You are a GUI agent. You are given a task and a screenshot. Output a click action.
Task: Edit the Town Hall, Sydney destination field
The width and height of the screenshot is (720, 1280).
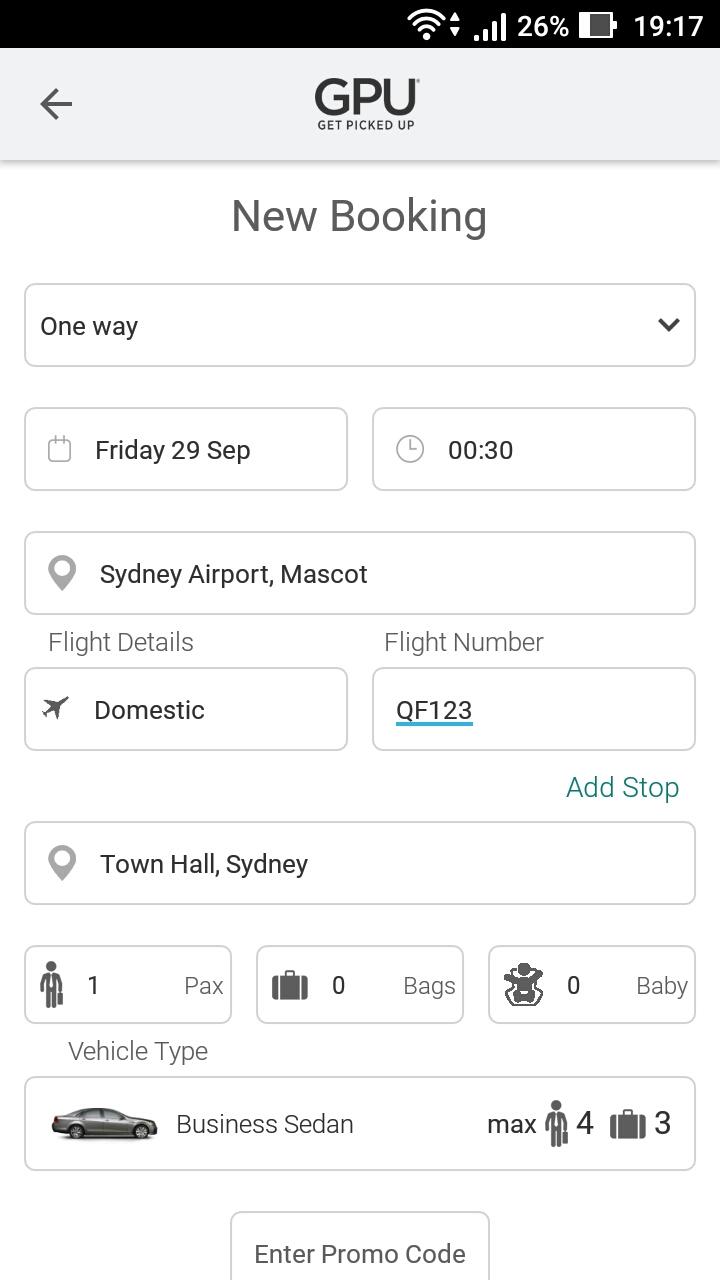360,863
